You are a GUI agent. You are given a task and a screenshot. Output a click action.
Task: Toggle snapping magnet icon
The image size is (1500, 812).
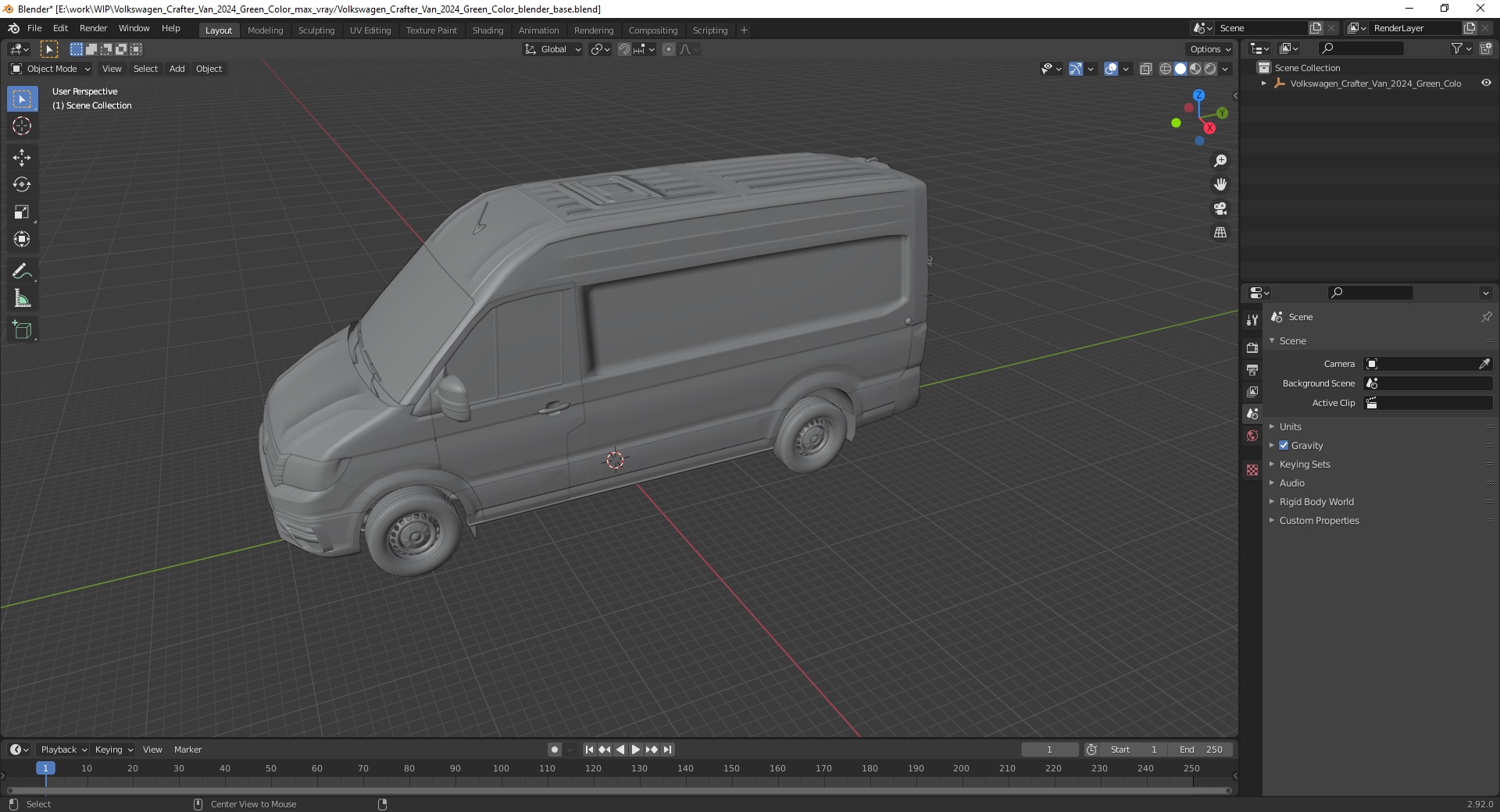(624, 49)
